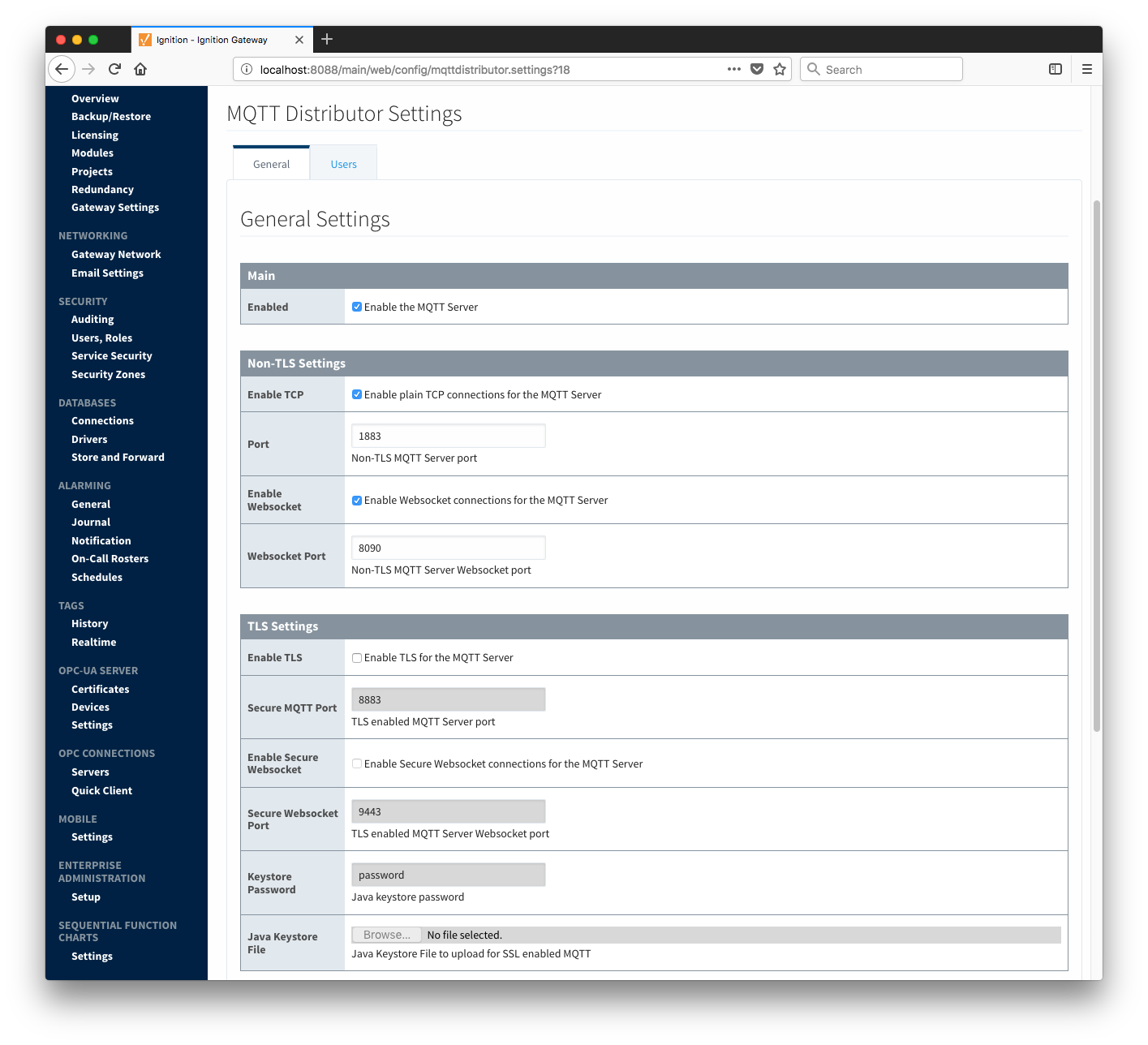Open the alarm Journal page
Image resolution: width=1148 pixels, height=1045 pixels.
(x=91, y=522)
